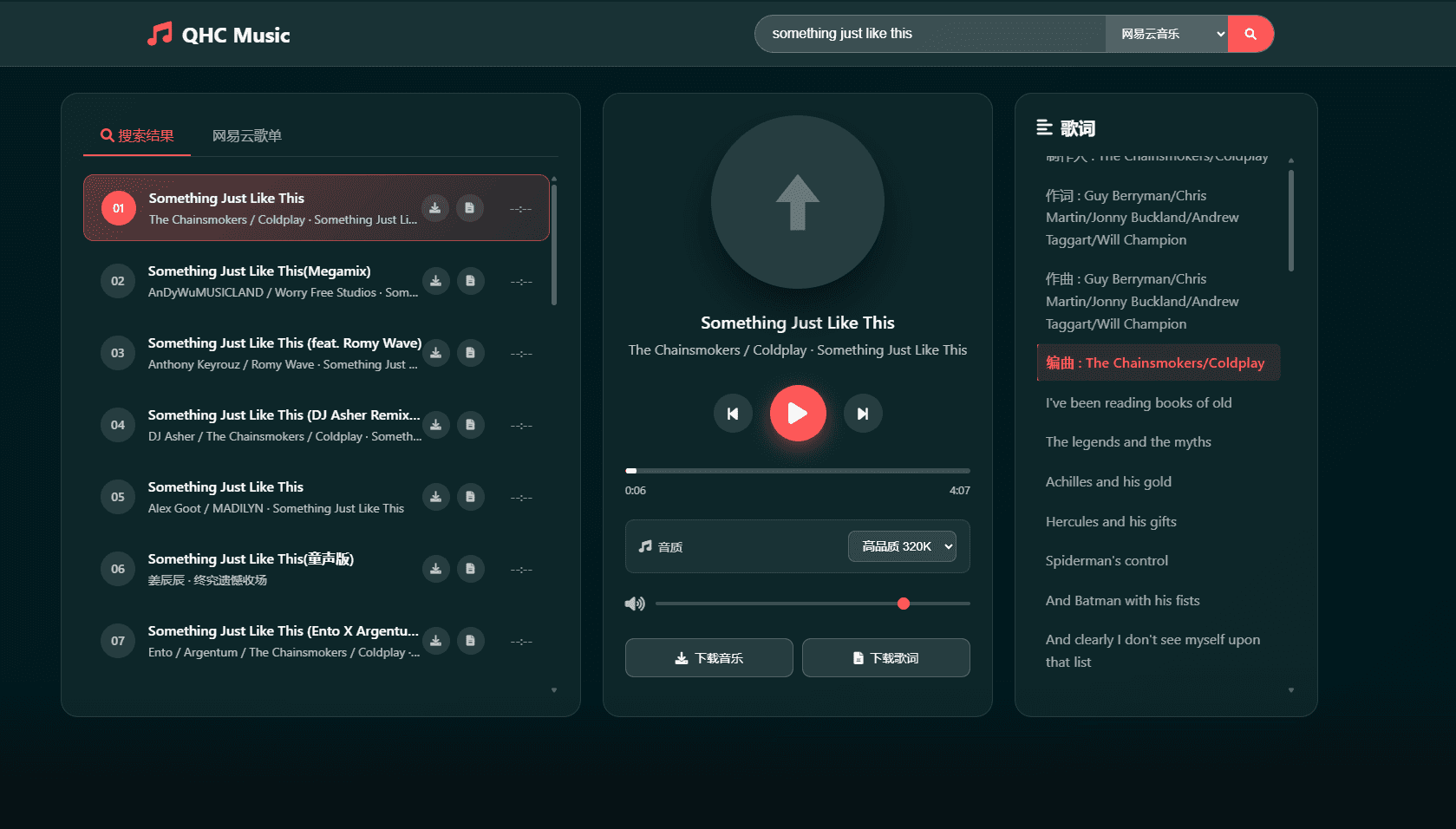The image size is (1456, 829).
Task: Download the feat. Romy Wave track
Action: [x=435, y=353]
